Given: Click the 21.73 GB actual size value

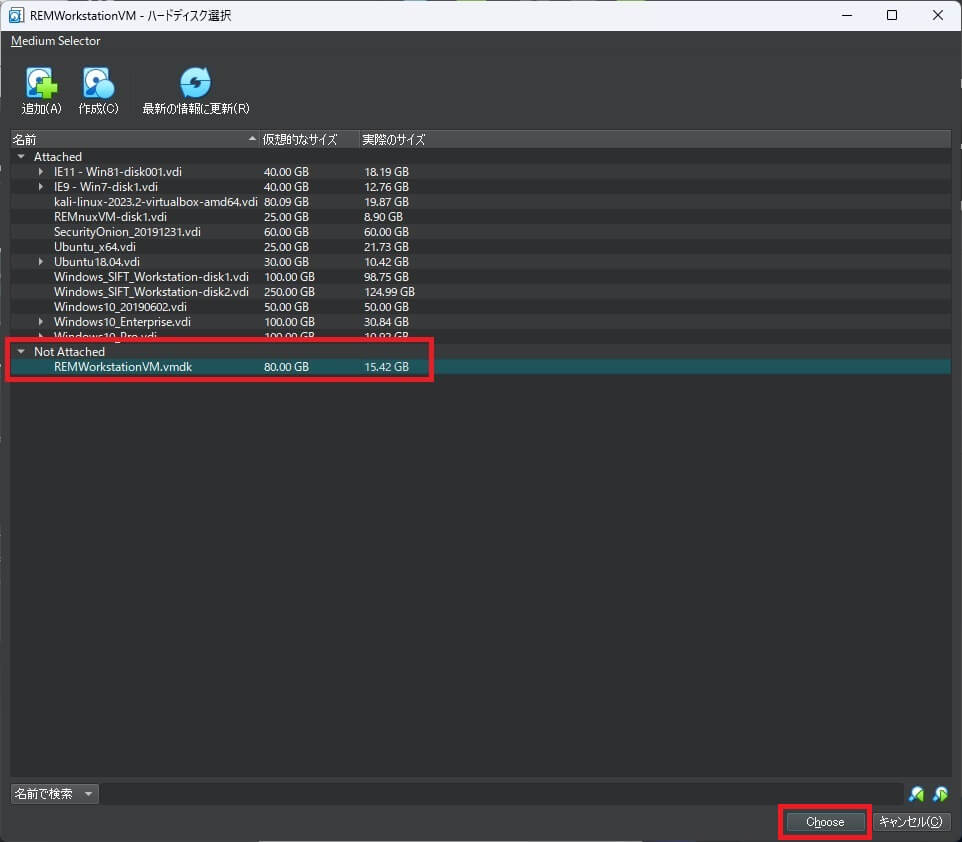Looking at the screenshot, I should [x=387, y=247].
